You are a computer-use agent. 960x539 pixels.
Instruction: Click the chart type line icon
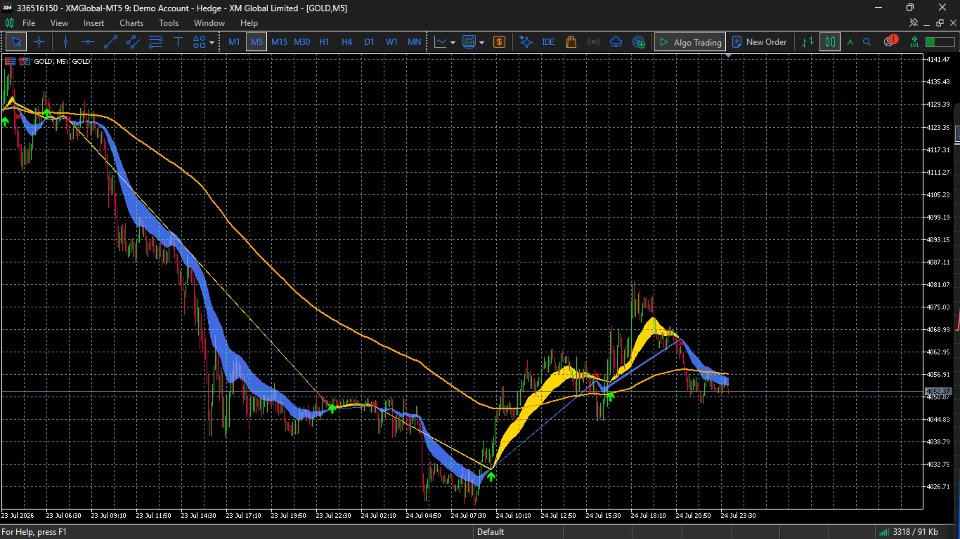(x=440, y=42)
